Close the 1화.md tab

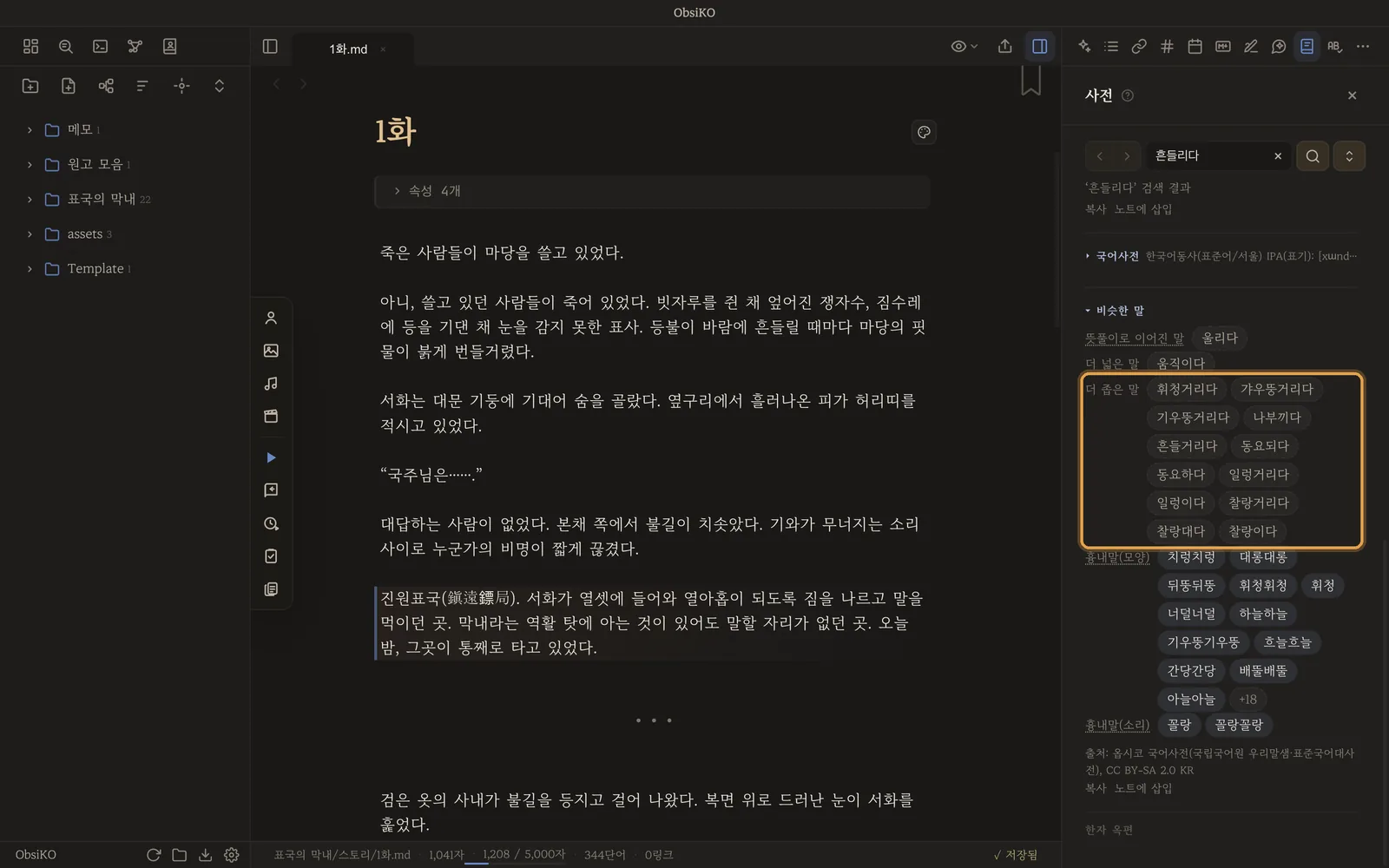(383, 49)
